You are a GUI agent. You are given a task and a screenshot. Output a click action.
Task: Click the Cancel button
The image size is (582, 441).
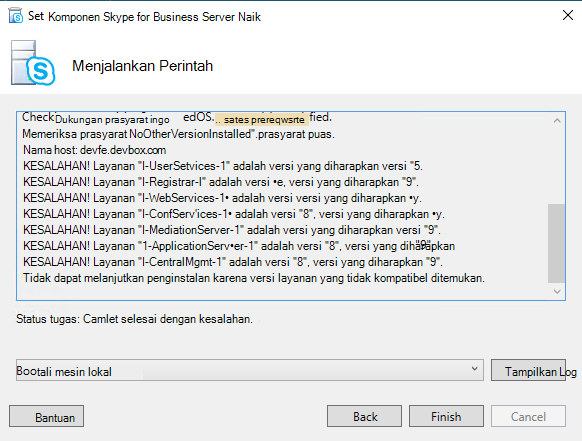tap(528, 416)
